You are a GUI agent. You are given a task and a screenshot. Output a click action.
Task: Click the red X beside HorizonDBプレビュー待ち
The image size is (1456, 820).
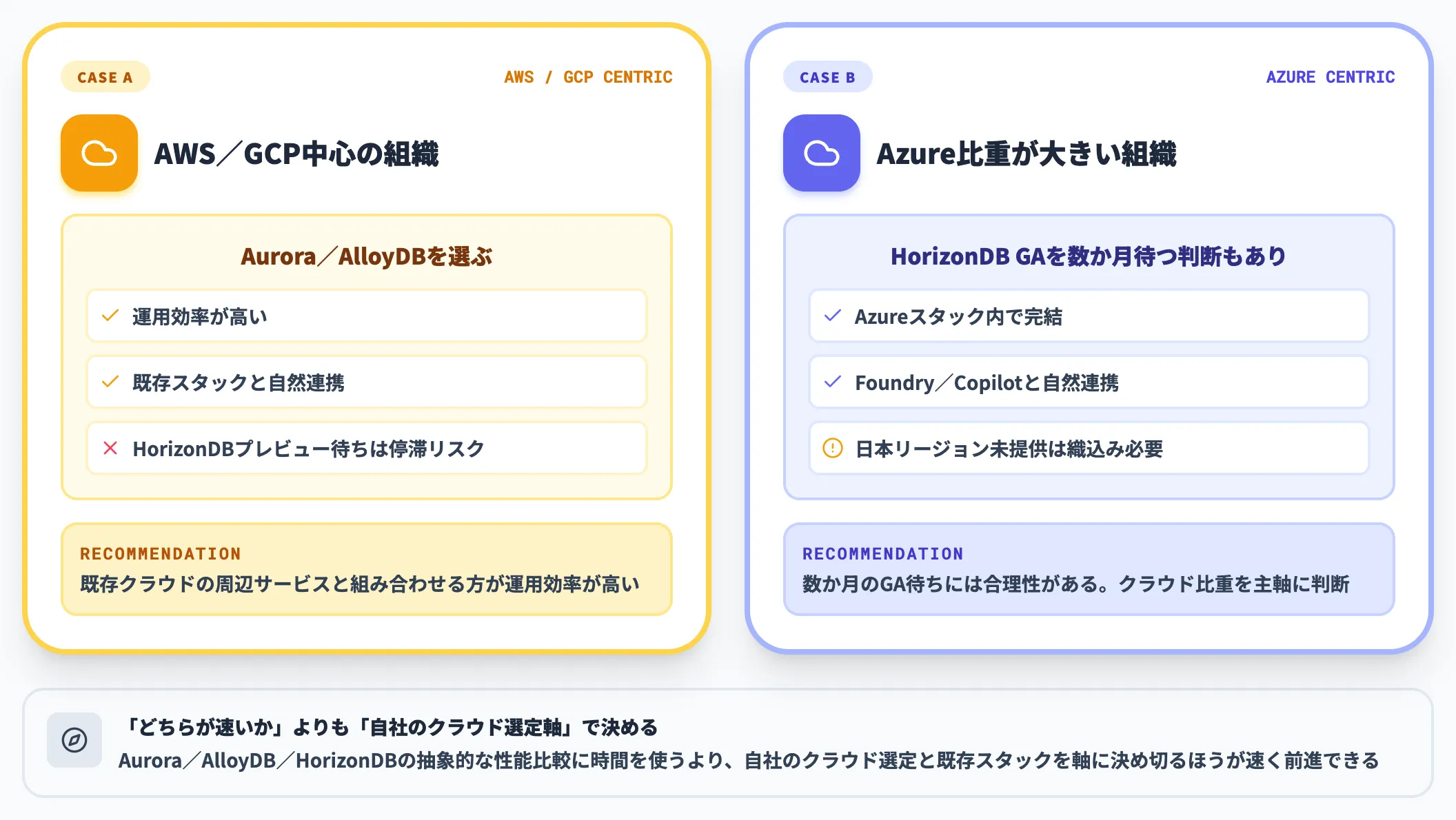point(110,448)
